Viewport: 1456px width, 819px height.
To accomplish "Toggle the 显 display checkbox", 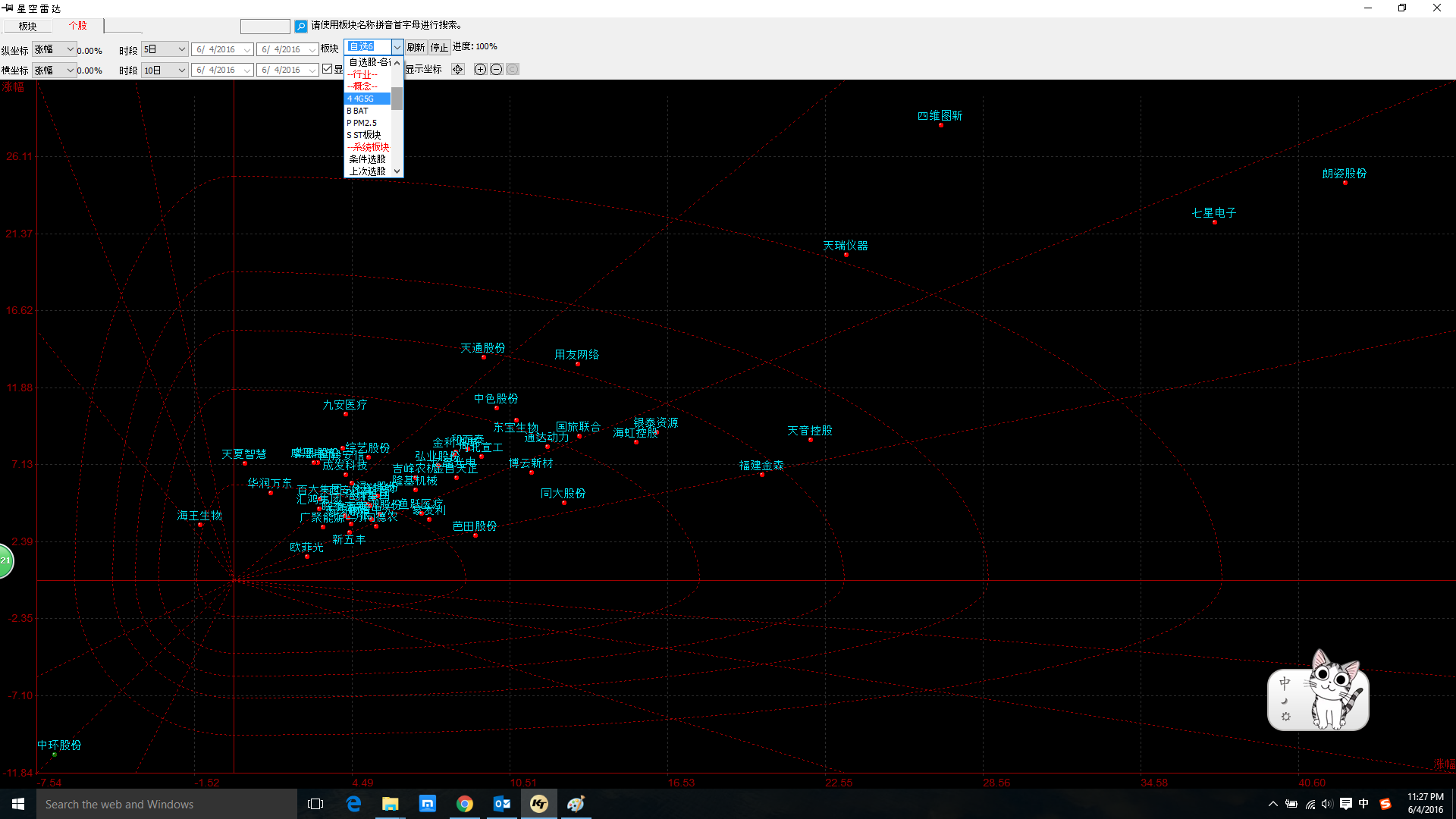I will point(328,69).
